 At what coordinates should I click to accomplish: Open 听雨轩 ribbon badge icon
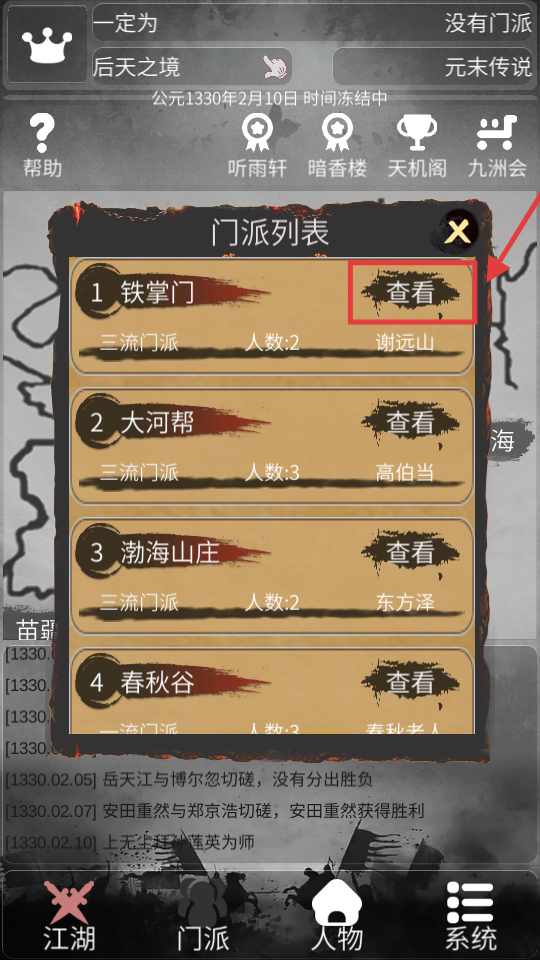257,133
